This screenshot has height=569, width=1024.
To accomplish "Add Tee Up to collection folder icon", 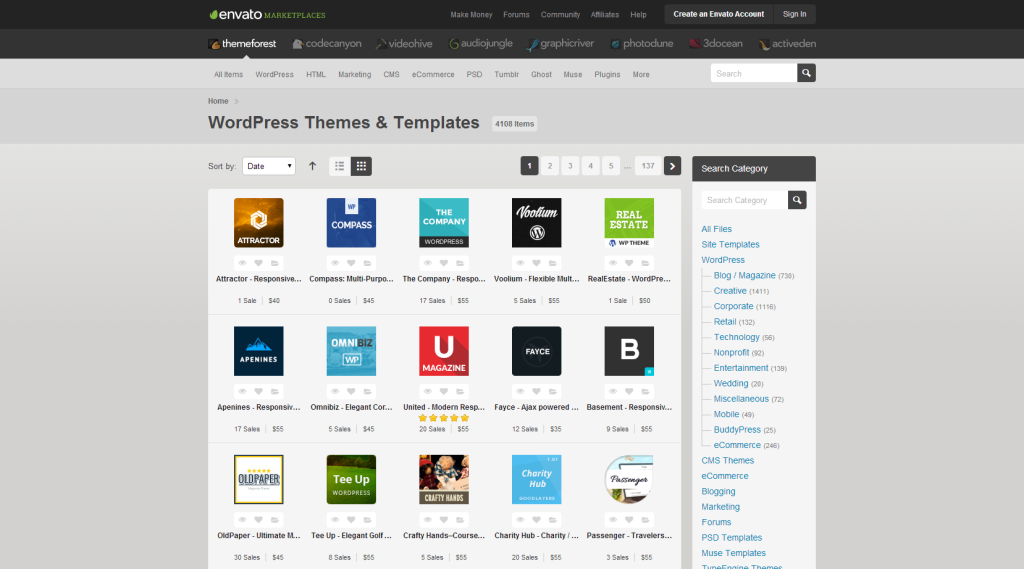I will [368, 520].
